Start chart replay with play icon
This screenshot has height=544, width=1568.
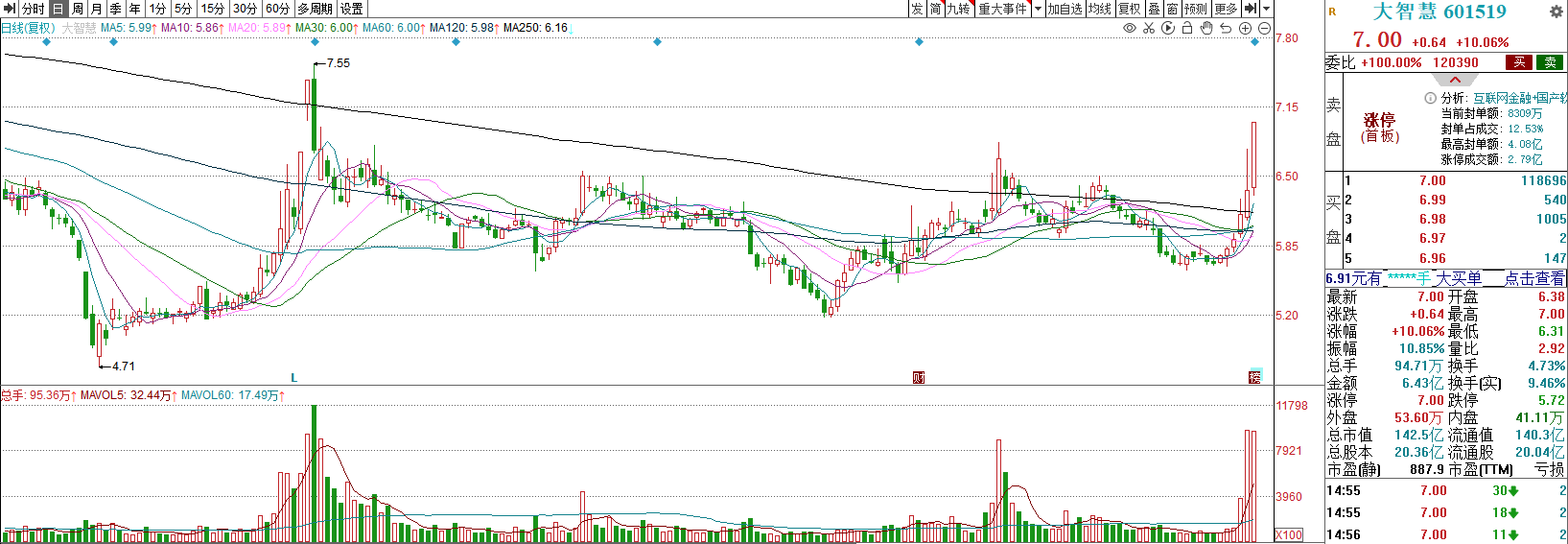coord(1168,28)
